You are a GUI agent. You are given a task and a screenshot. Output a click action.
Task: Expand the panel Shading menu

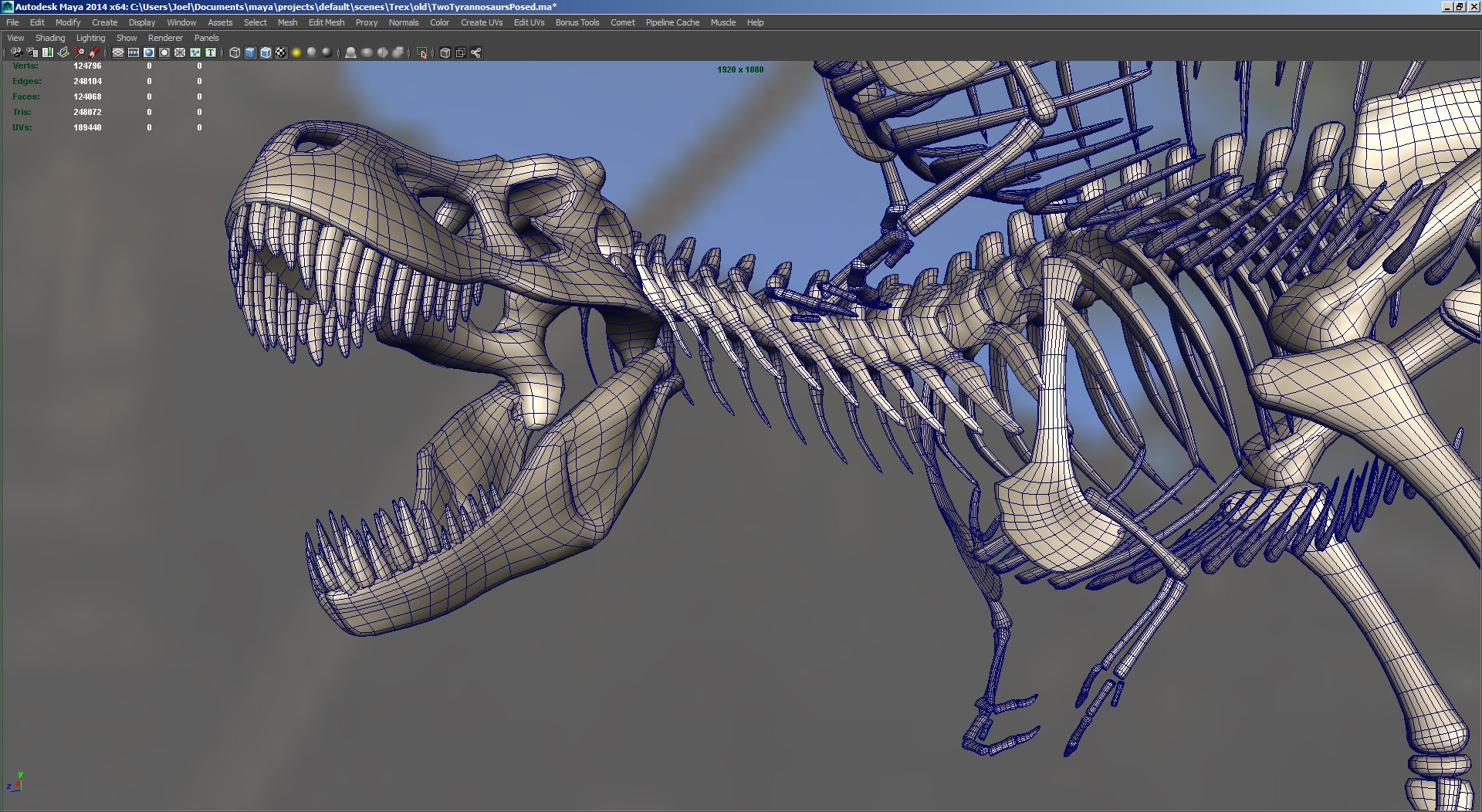[50, 38]
